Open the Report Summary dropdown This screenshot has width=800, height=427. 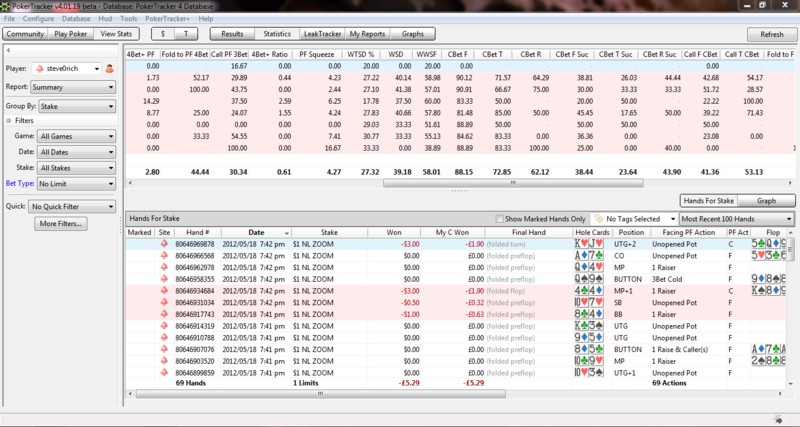(x=73, y=87)
